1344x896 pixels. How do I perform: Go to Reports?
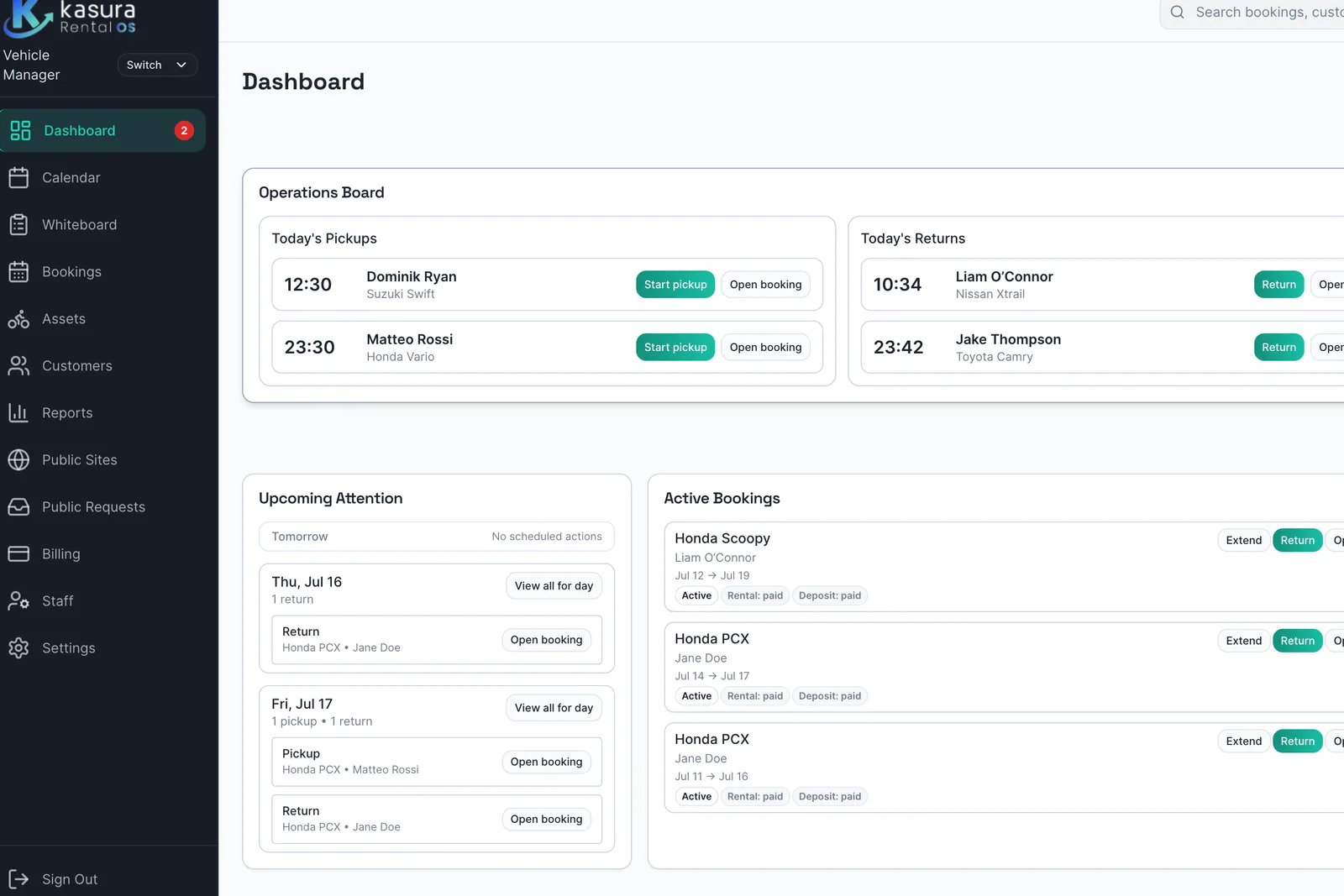pyautogui.click(x=102, y=412)
